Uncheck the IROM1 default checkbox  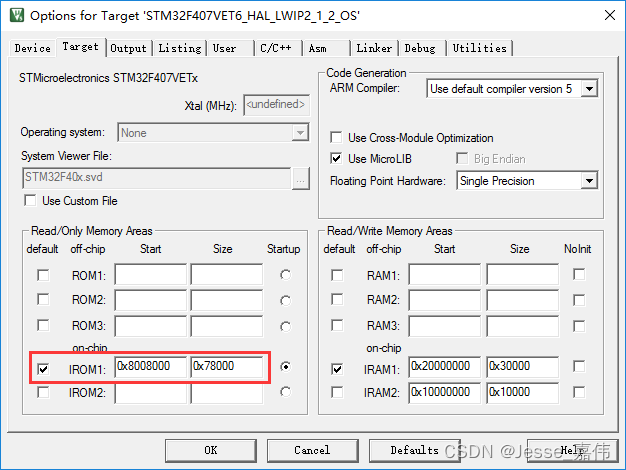tap(43, 369)
